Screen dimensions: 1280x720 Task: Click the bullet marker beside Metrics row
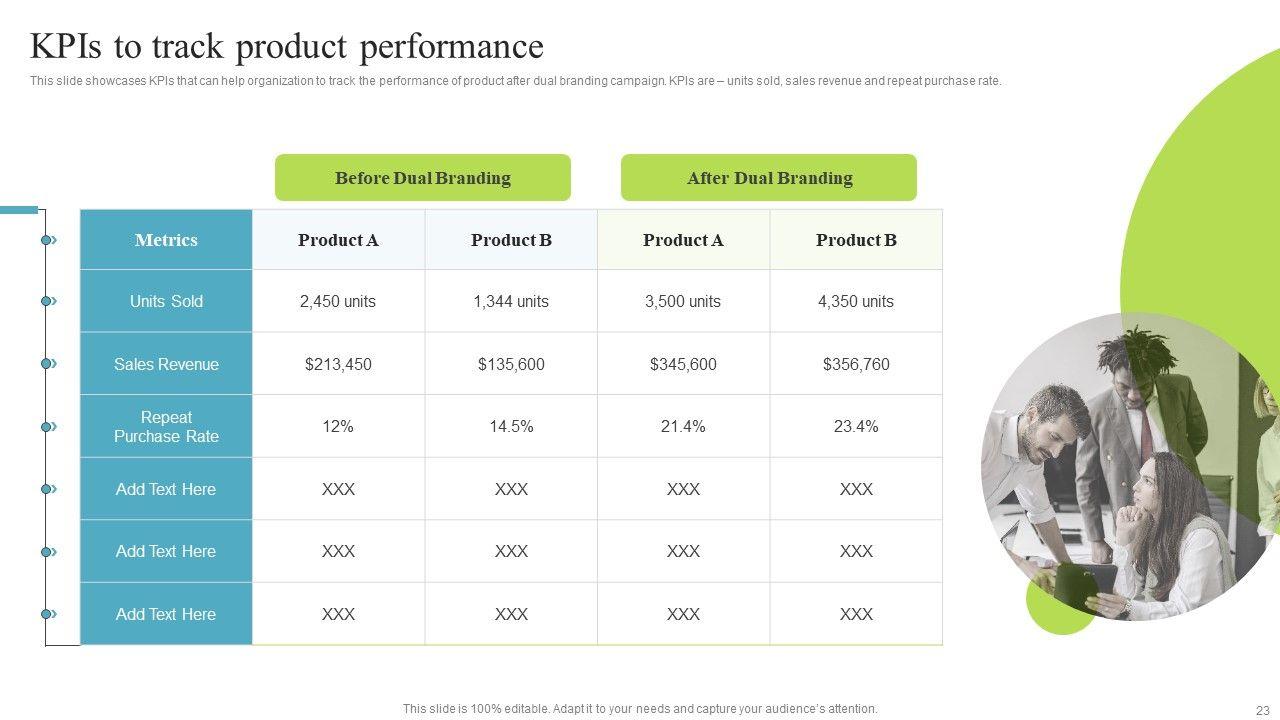pos(48,240)
